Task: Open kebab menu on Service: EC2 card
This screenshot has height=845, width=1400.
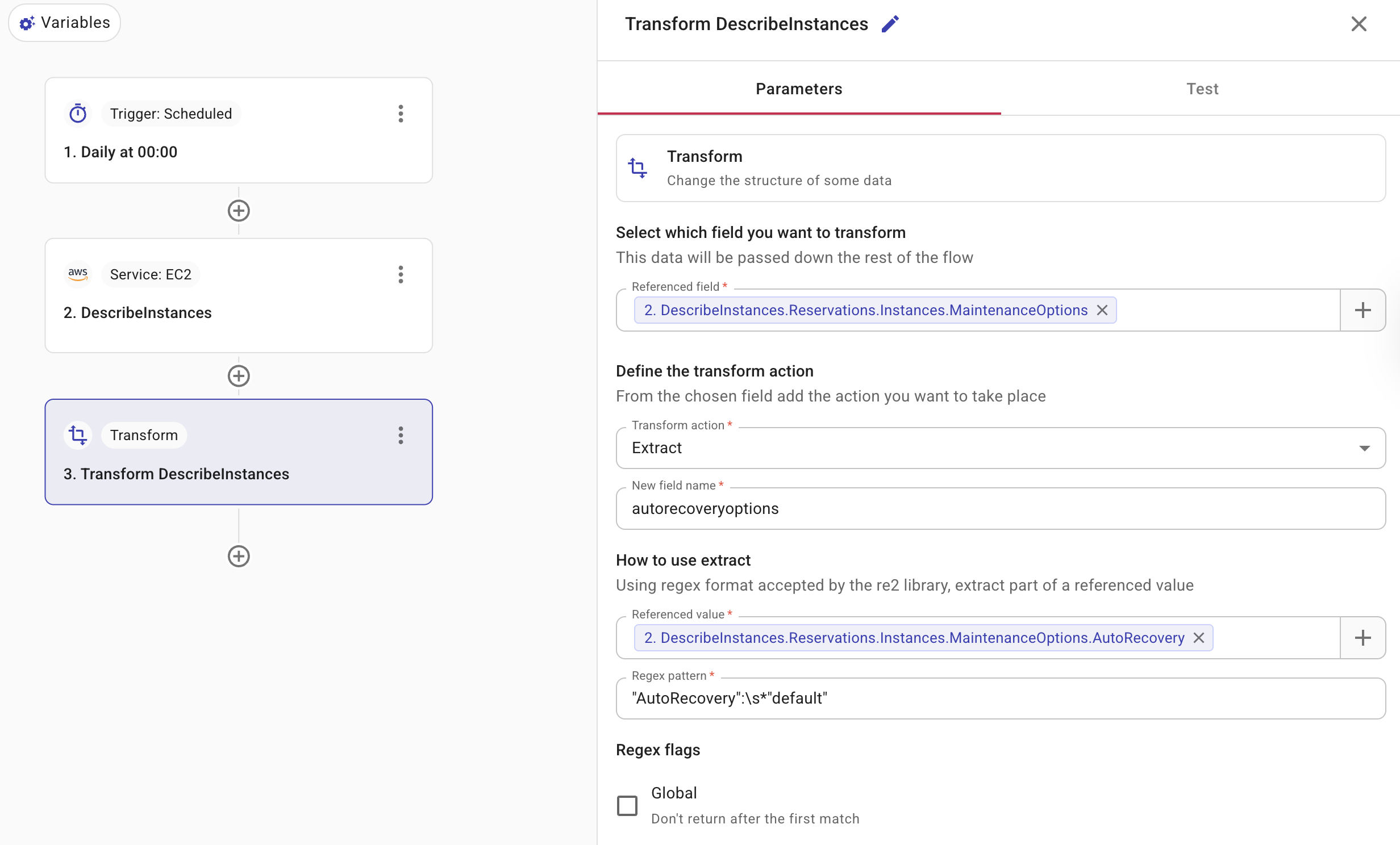Action: (x=401, y=274)
